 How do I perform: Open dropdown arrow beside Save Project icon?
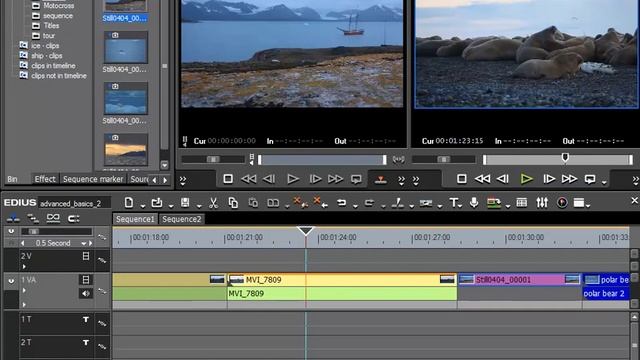point(199,206)
